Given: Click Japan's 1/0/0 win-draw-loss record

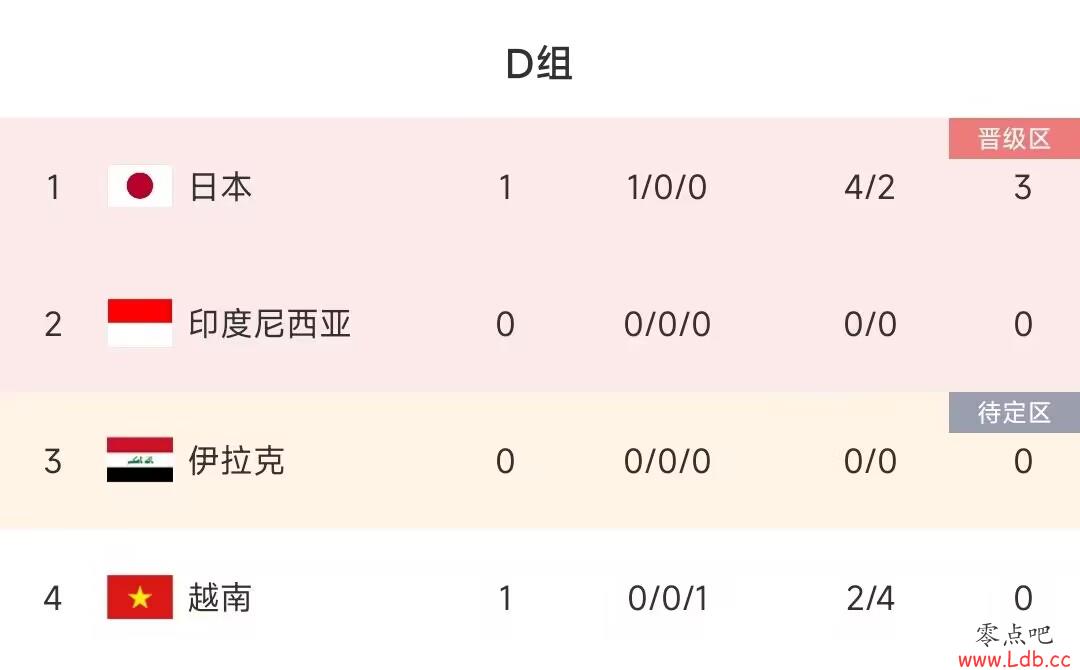Looking at the screenshot, I should coord(667,187).
